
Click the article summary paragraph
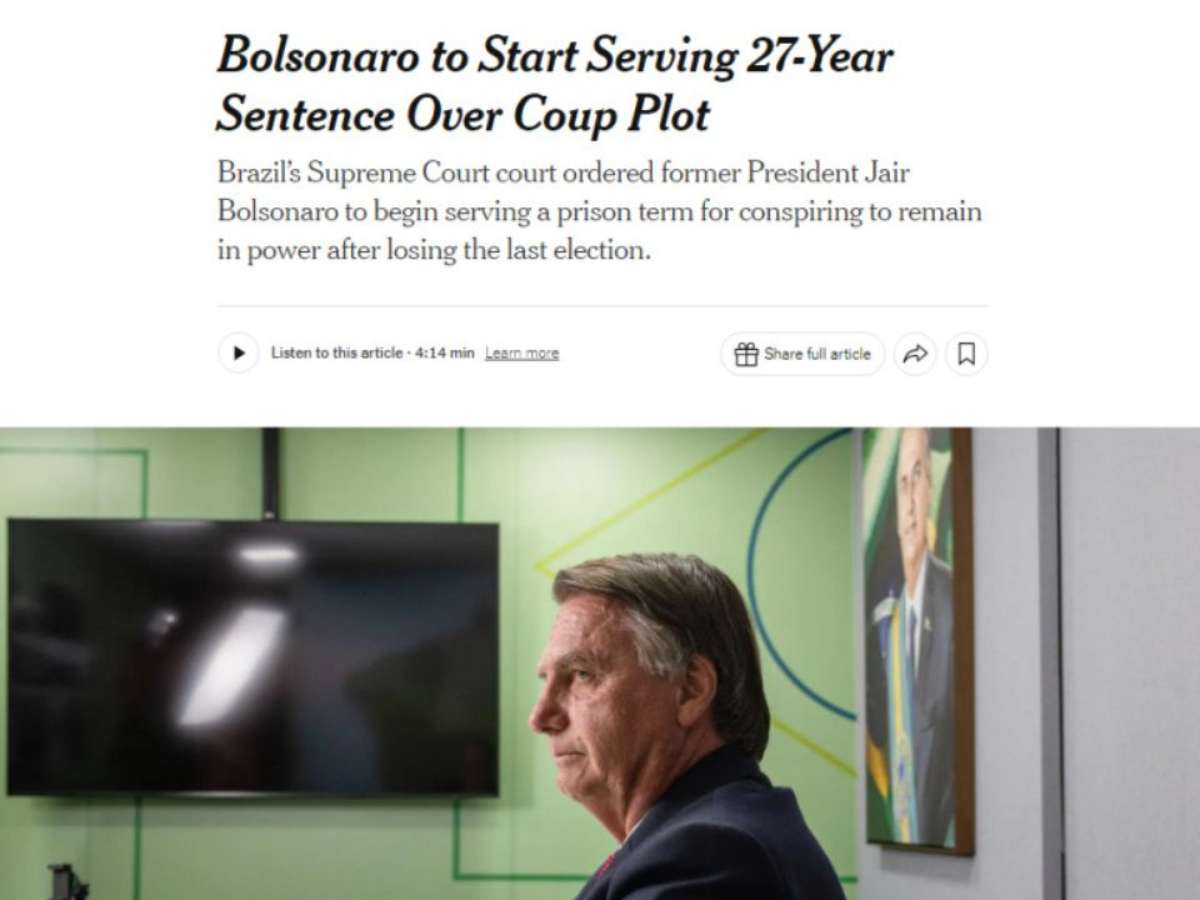(x=598, y=211)
